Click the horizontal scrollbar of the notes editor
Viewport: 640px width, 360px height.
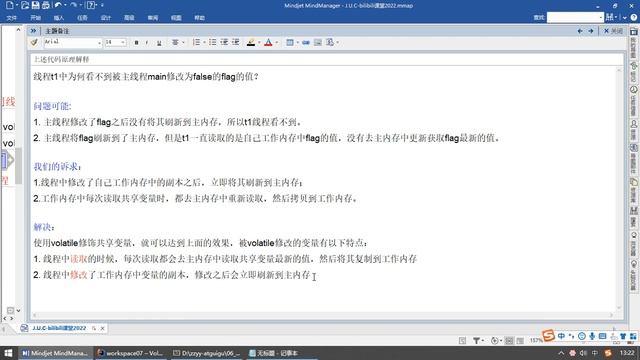322,315
